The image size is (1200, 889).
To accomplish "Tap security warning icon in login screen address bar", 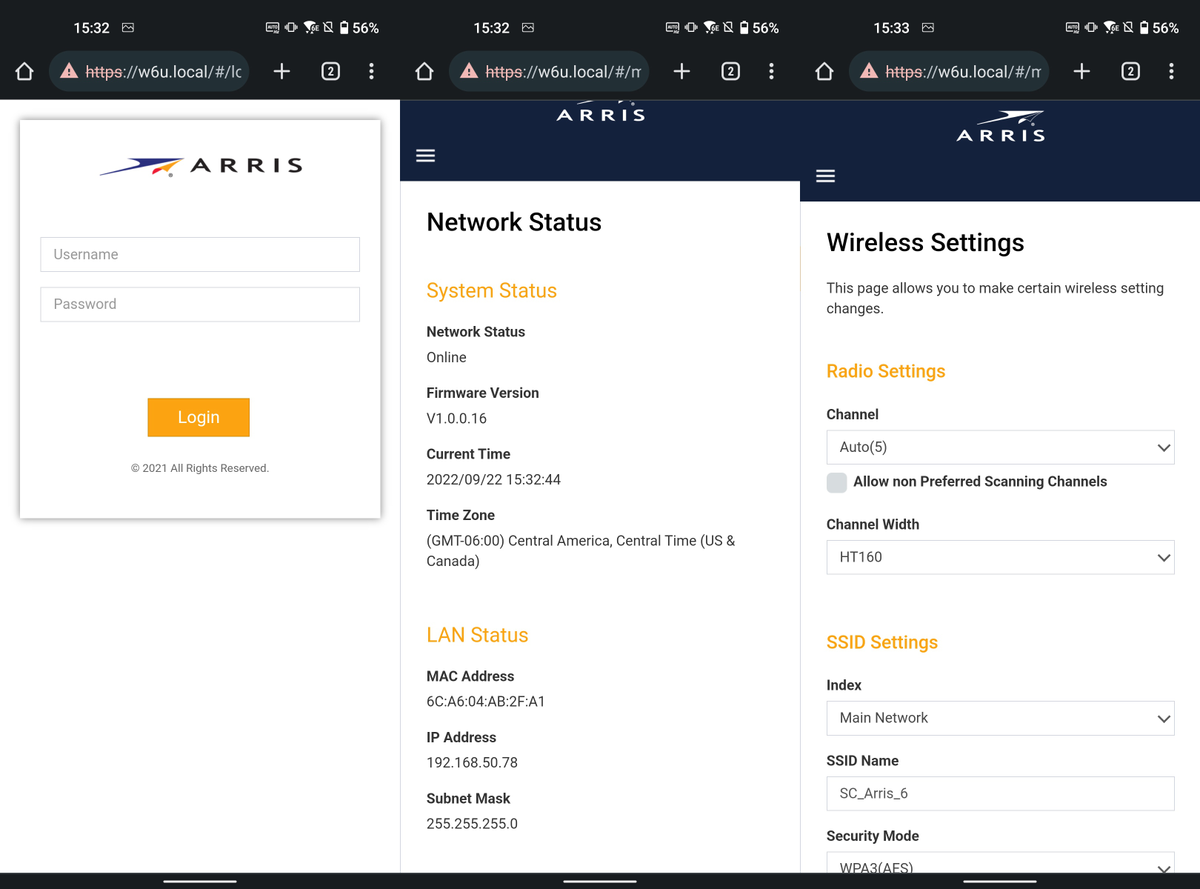I will pos(69,71).
